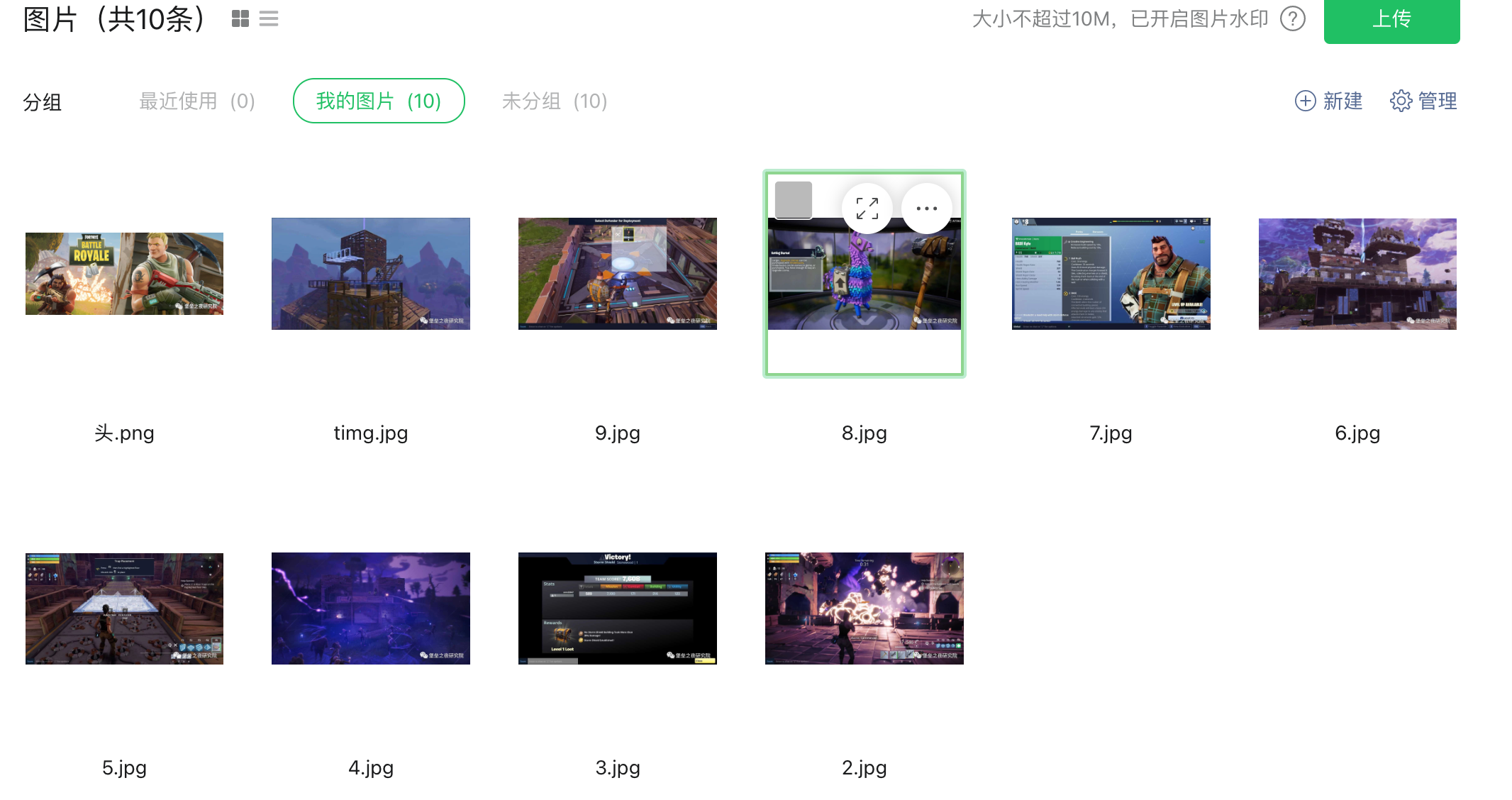1512x800 pixels.
Task: Select the 2.jpg thumbnail
Action: click(x=865, y=609)
